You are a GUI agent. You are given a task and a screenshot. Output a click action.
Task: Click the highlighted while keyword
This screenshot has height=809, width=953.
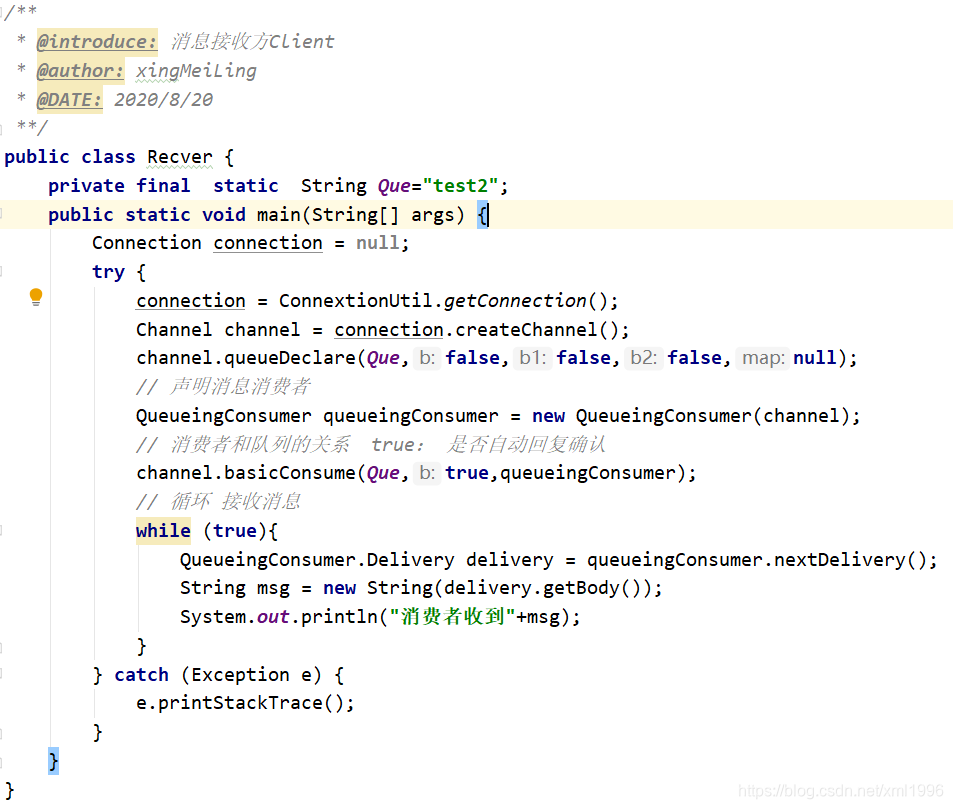[x=163, y=531]
